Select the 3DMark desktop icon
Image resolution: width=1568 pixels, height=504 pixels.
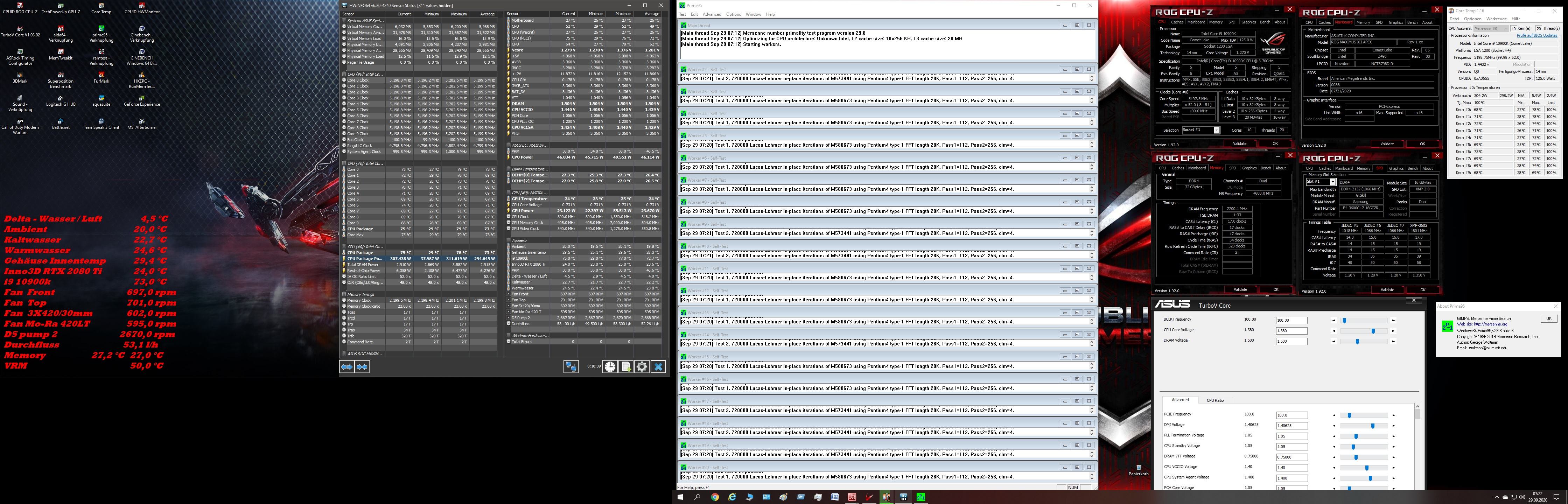(20, 77)
